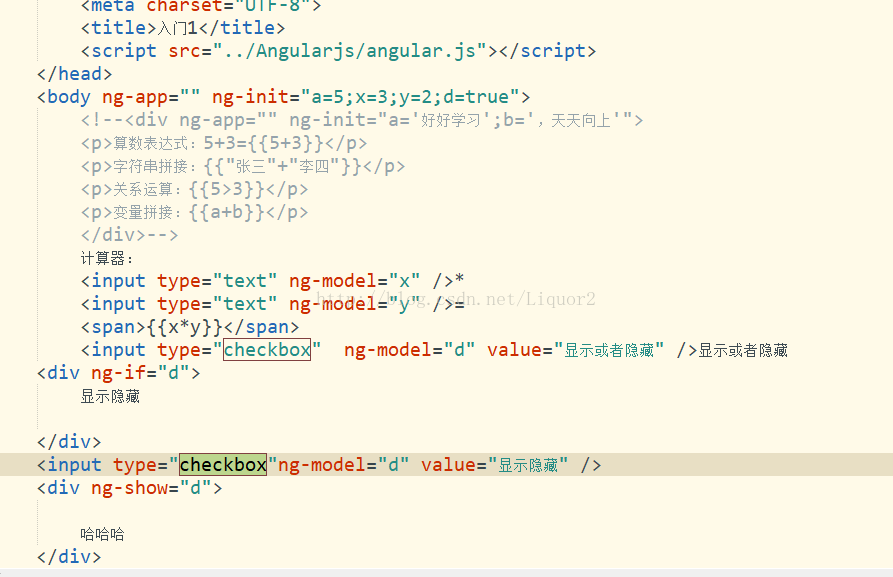Click the title tag text 入门1

177,28
